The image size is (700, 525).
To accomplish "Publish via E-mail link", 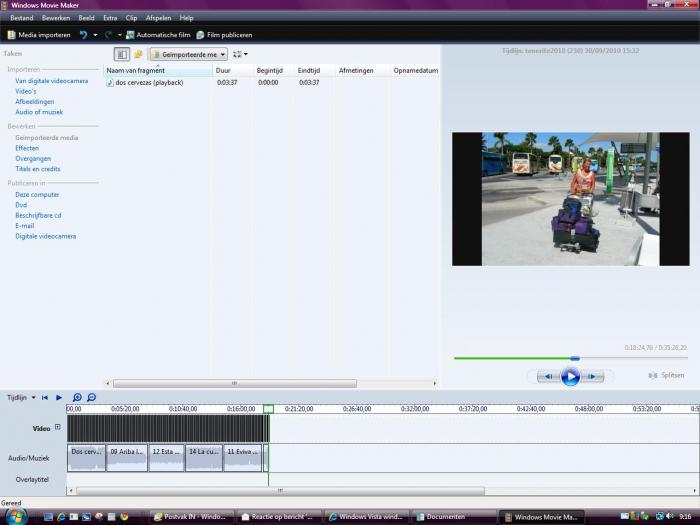I will [25, 226].
